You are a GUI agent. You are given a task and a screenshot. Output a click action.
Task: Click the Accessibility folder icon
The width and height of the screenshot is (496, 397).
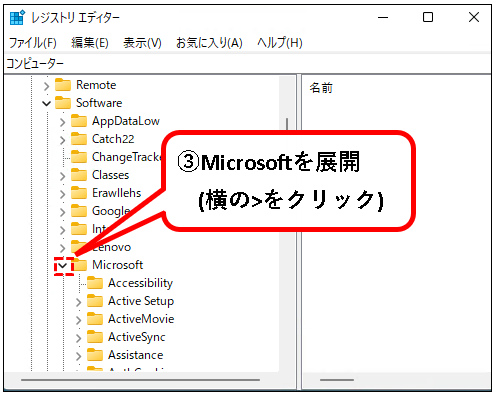click(95, 283)
